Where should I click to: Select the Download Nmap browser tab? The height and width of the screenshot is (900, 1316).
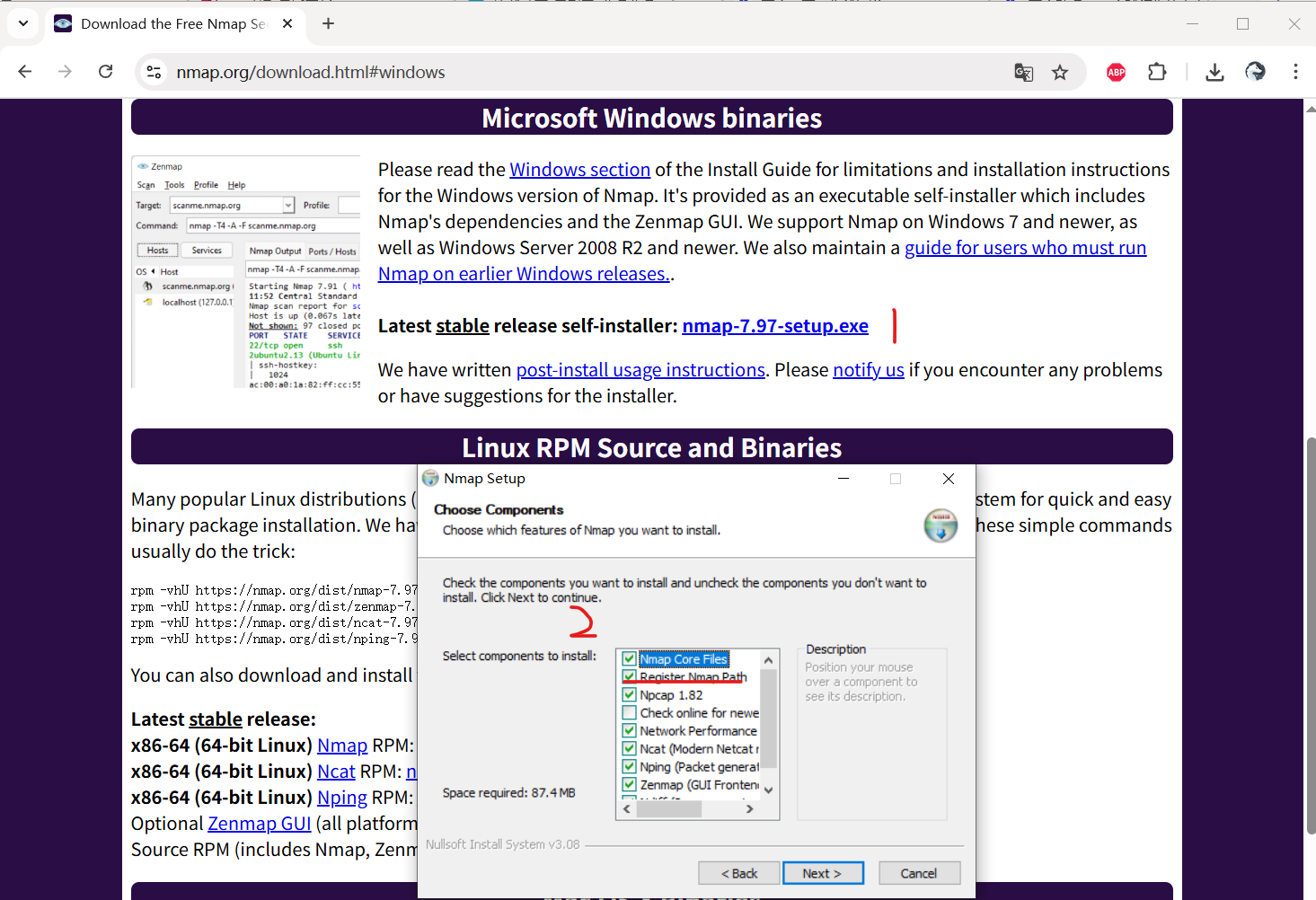tap(171, 24)
